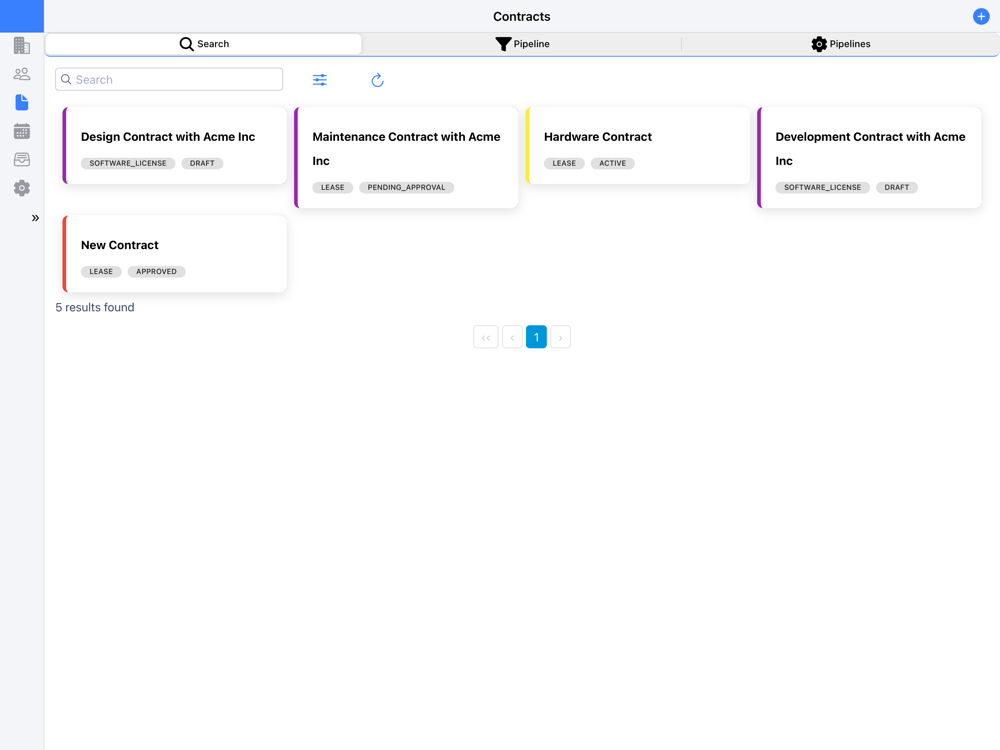Refresh the contracts list
Image resolution: width=1000 pixels, height=750 pixels.
(378, 80)
